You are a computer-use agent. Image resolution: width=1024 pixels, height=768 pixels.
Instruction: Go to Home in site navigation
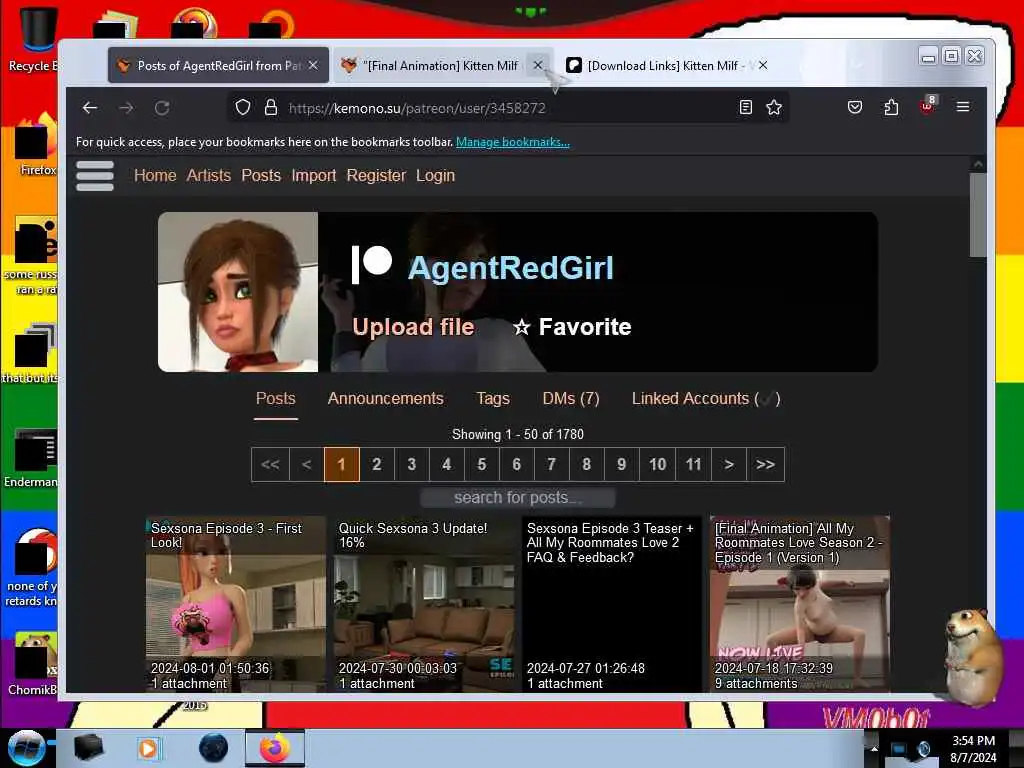pos(155,176)
